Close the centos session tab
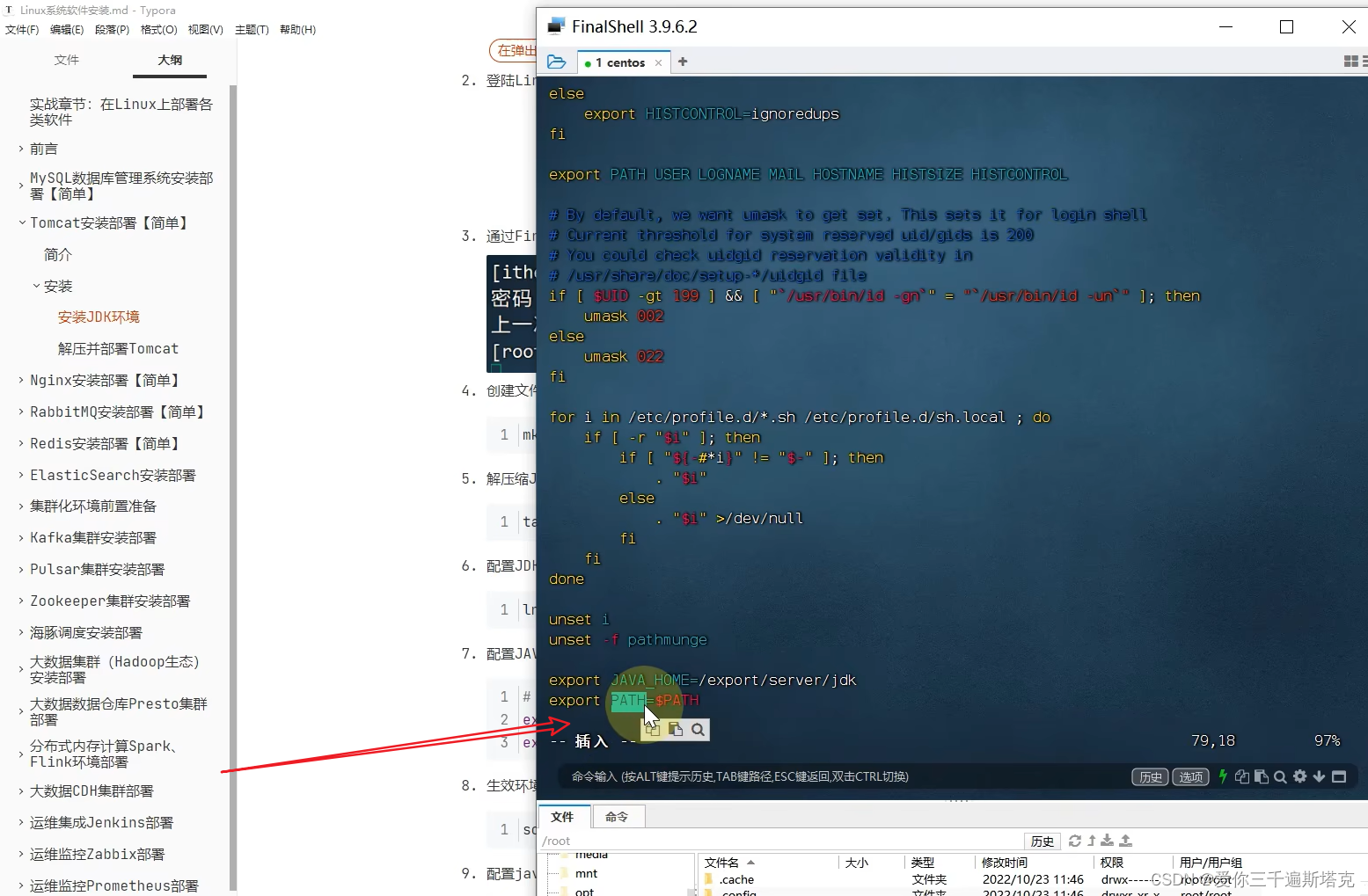The height and width of the screenshot is (896, 1368). (x=658, y=63)
